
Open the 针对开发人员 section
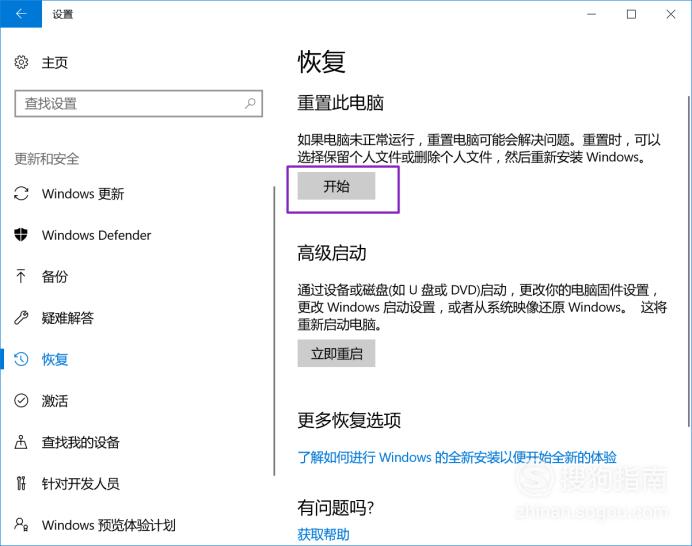[80, 484]
